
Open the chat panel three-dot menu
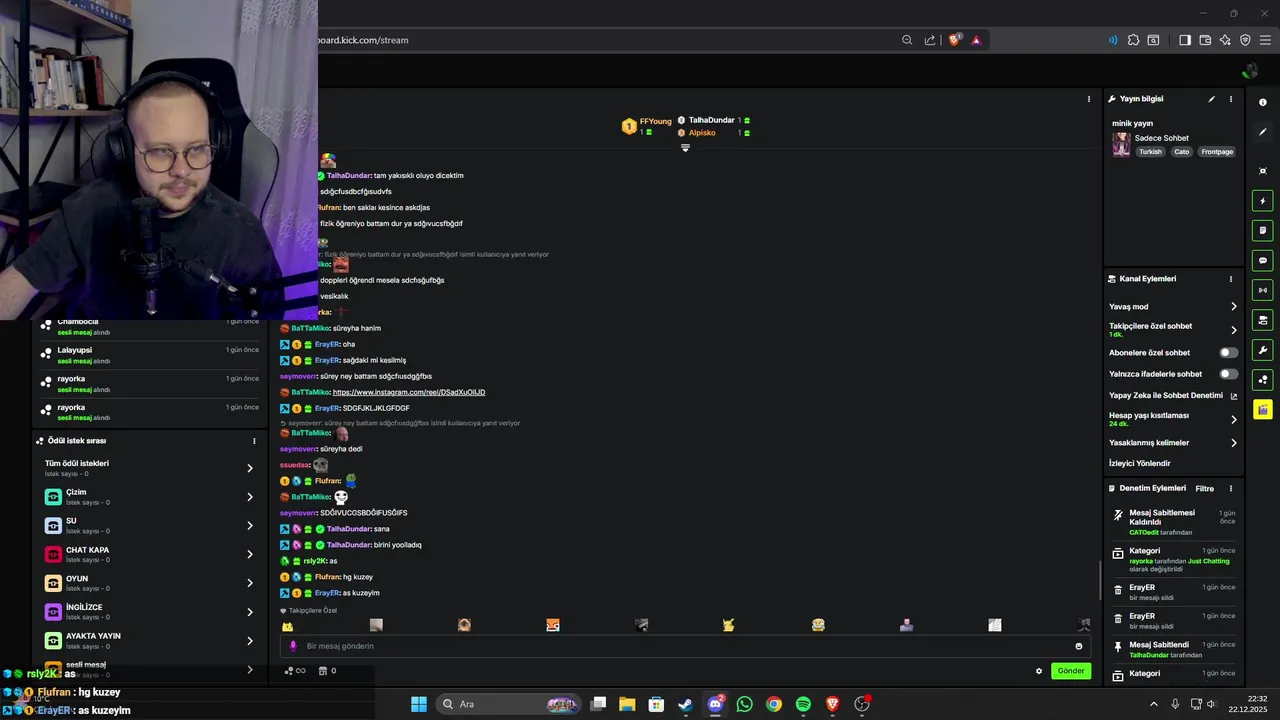coord(1089,99)
